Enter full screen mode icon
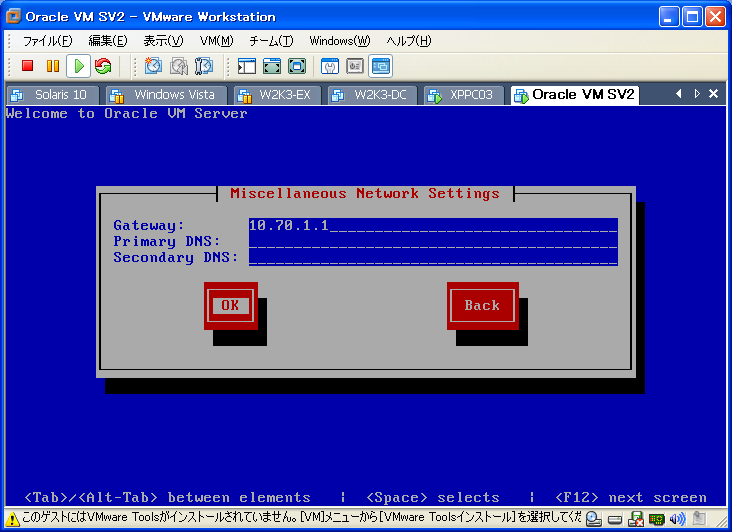Viewport: 732px width, 532px height. pyautogui.click(x=297, y=66)
